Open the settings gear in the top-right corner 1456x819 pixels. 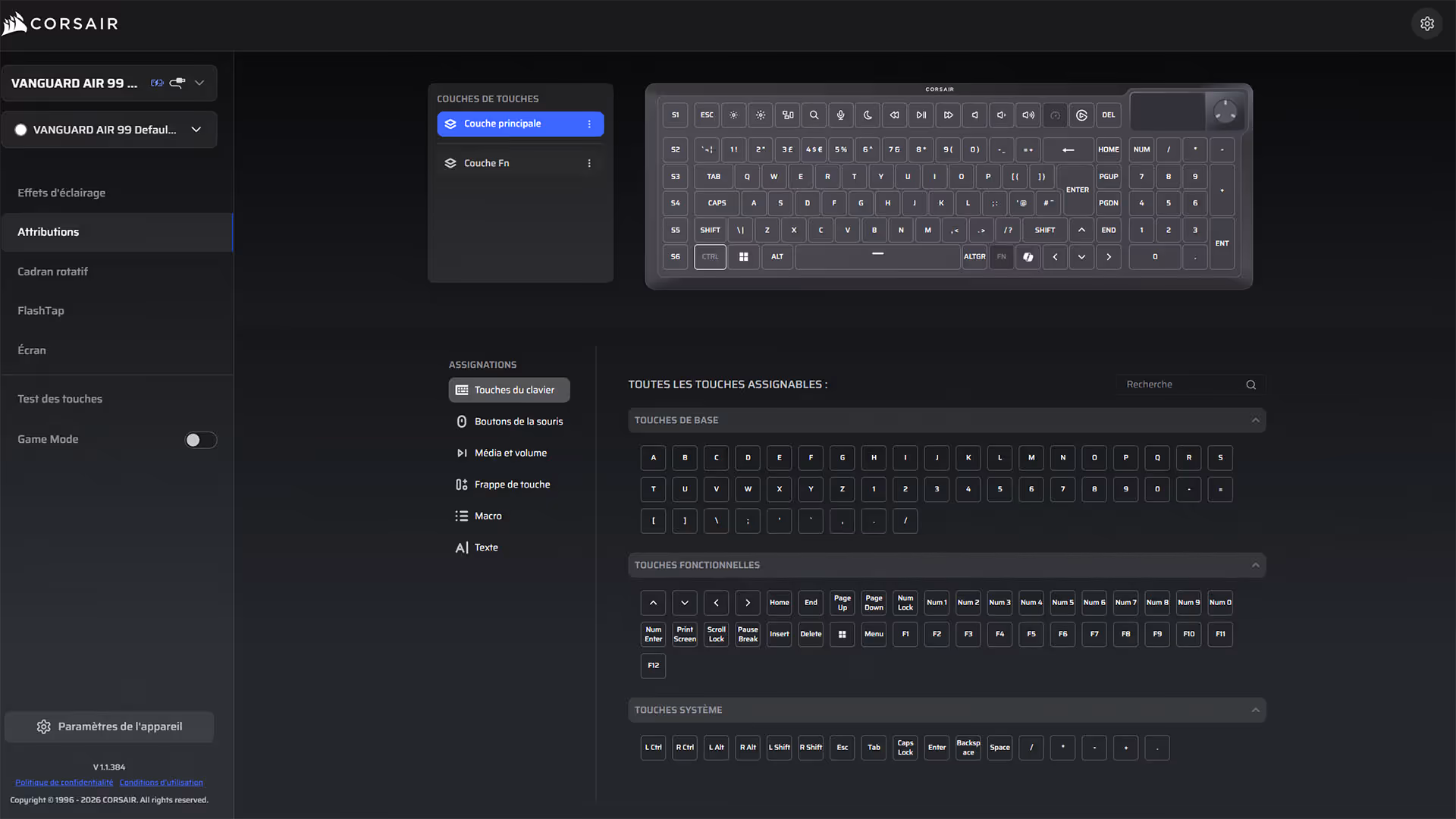click(x=1426, y=24)
